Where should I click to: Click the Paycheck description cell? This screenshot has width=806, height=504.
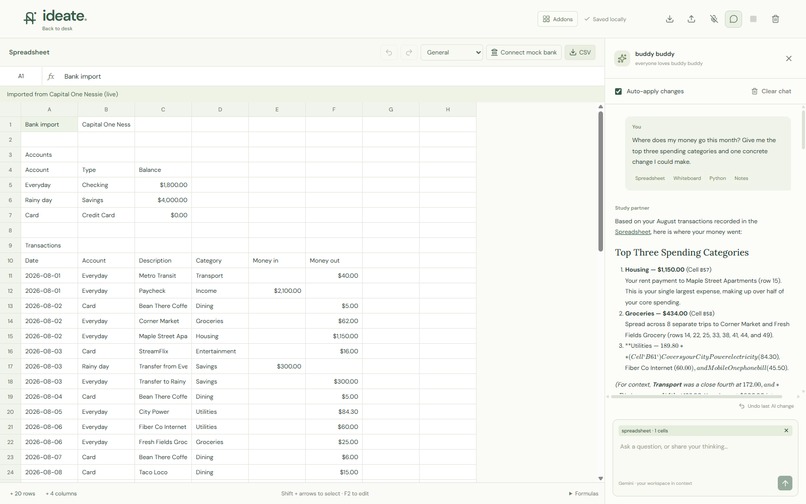coord(163,291)
